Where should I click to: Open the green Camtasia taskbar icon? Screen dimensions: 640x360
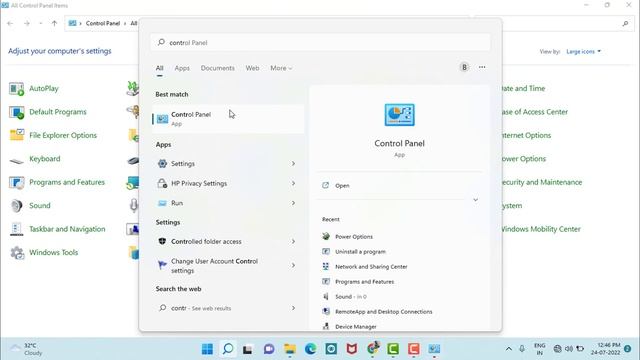click(x=393, y=349)
